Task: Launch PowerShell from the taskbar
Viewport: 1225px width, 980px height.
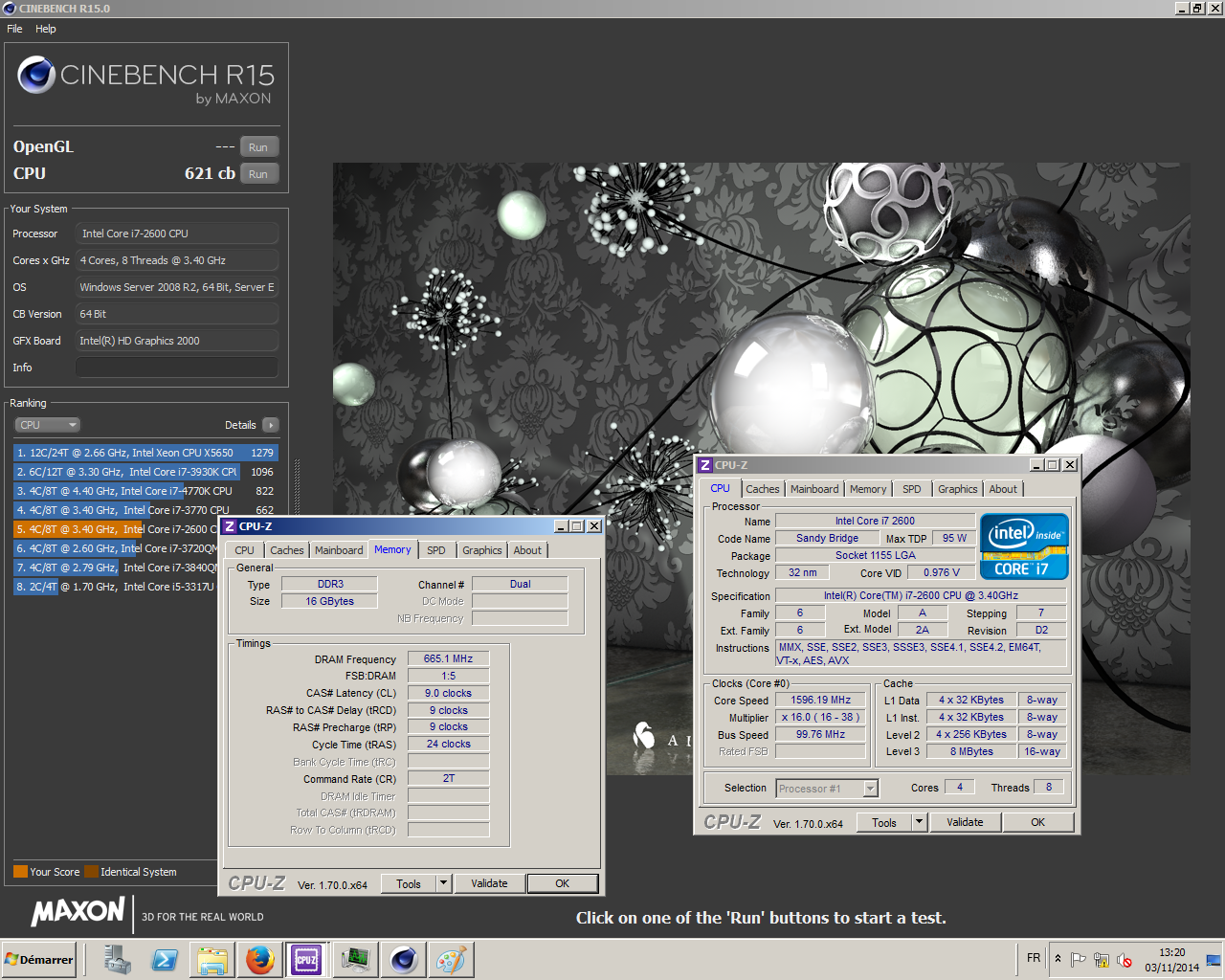Action: click(x=165, y=960)
